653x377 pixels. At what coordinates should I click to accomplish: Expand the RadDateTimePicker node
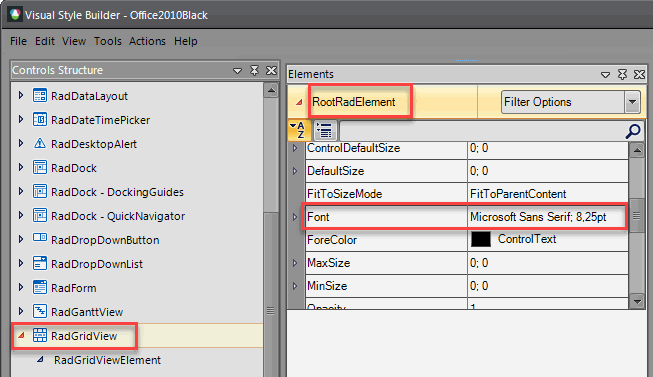click(x=21, y=120)
